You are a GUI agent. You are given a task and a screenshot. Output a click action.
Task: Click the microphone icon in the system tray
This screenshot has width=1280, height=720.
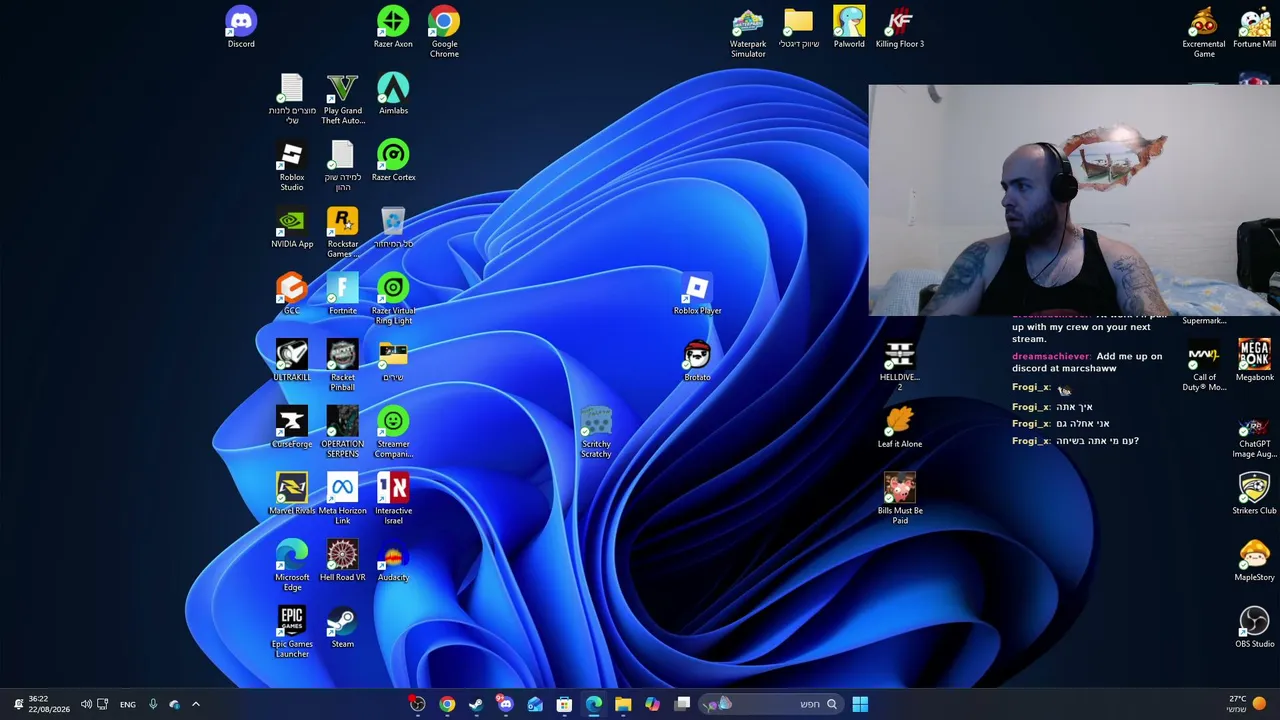(x=153, y=704)
